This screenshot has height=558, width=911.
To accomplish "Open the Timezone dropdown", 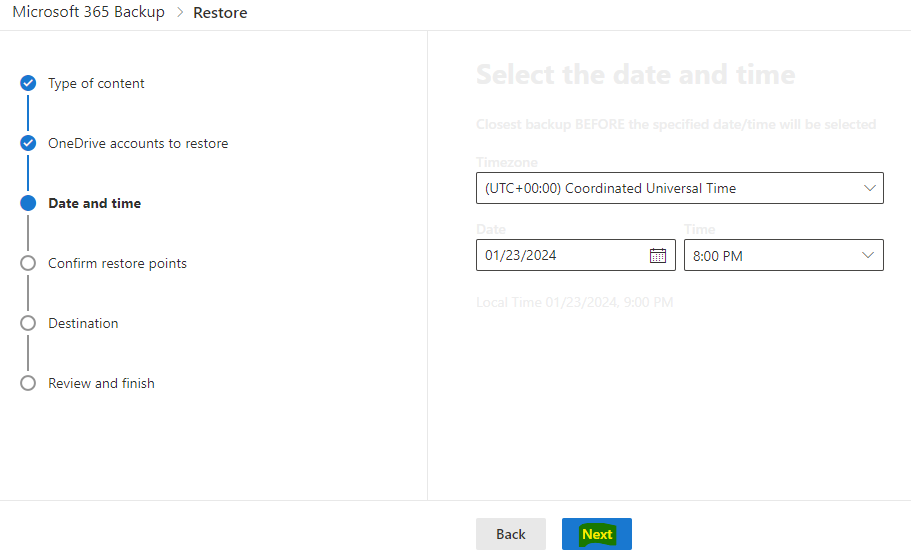I will coord(680,188).
